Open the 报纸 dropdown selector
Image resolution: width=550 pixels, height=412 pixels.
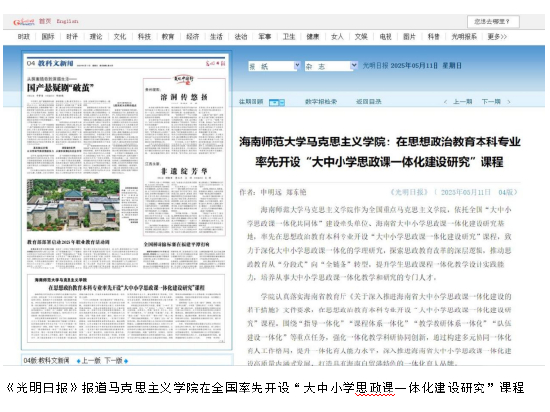[274, 66]
